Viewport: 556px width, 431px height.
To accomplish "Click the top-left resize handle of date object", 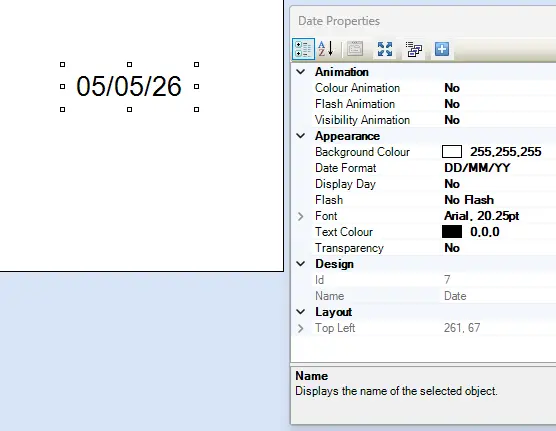I will coord(63,65).
